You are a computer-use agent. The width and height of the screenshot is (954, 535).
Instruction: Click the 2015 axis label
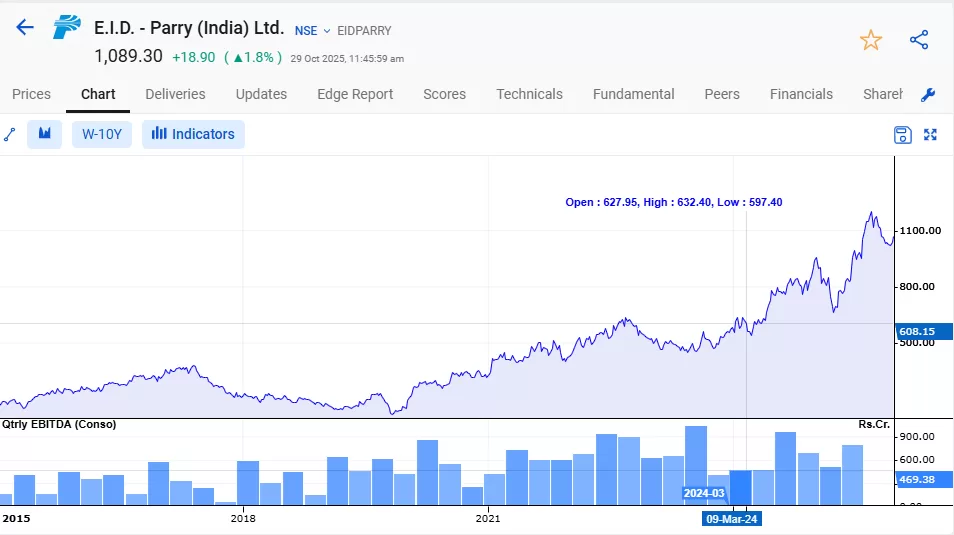pos(16,519)
